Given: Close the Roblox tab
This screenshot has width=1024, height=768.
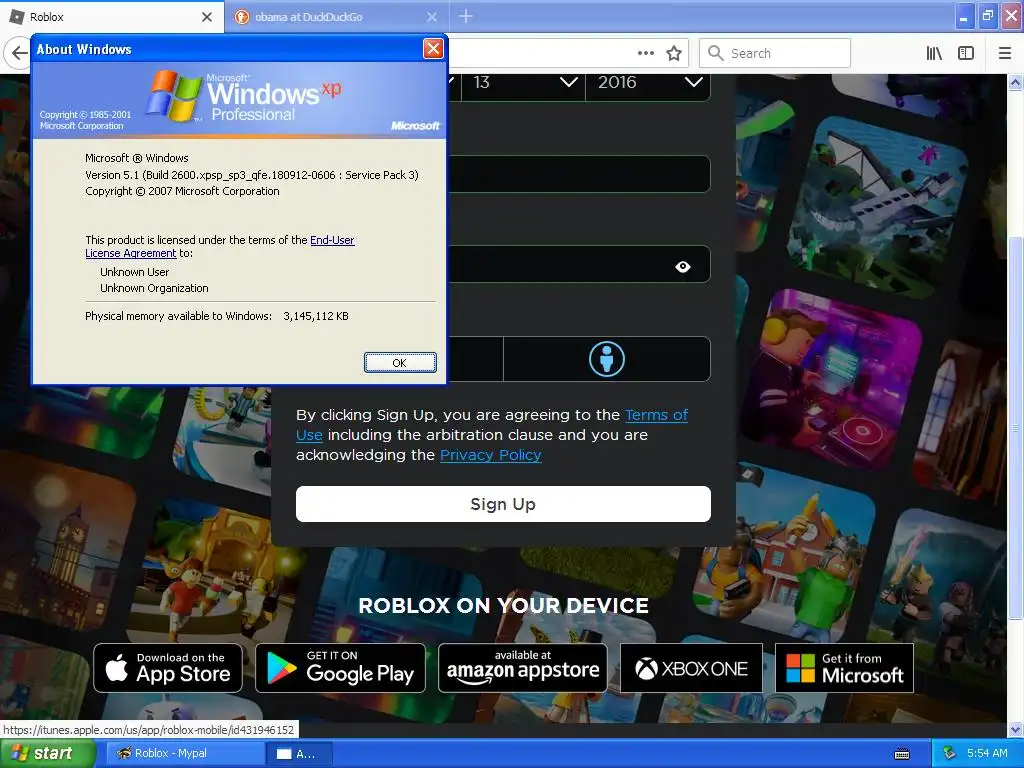Looking at the screenshot, I should 207,17.
